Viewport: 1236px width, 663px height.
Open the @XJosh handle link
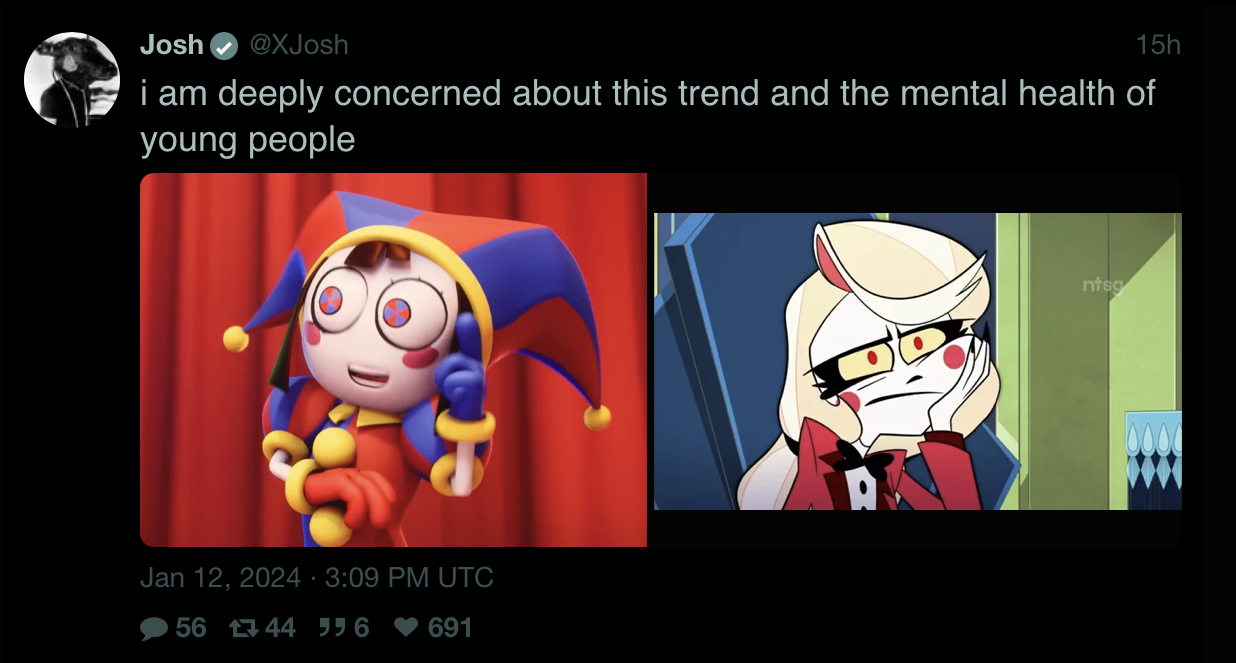coord(297,45)
